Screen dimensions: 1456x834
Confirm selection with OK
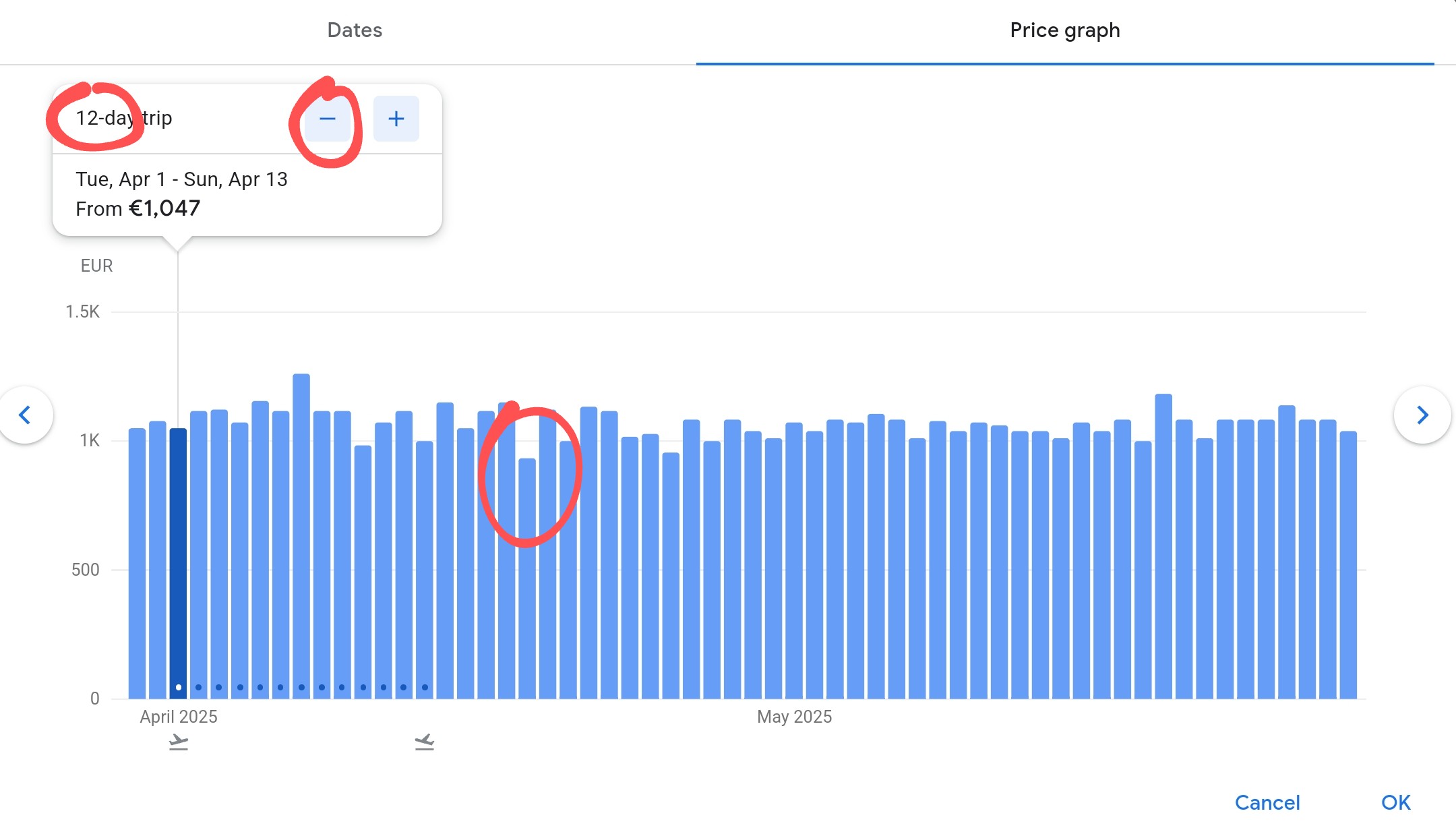[1395, 802]
